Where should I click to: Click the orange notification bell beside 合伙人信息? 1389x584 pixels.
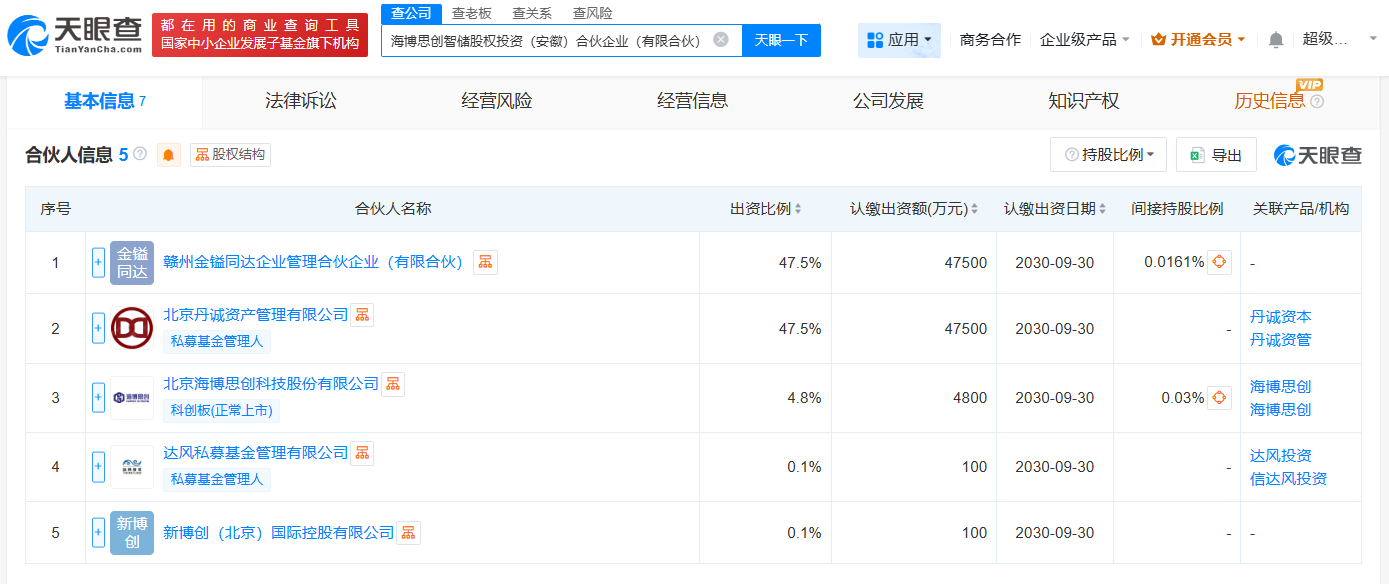(x=168, y=155)
